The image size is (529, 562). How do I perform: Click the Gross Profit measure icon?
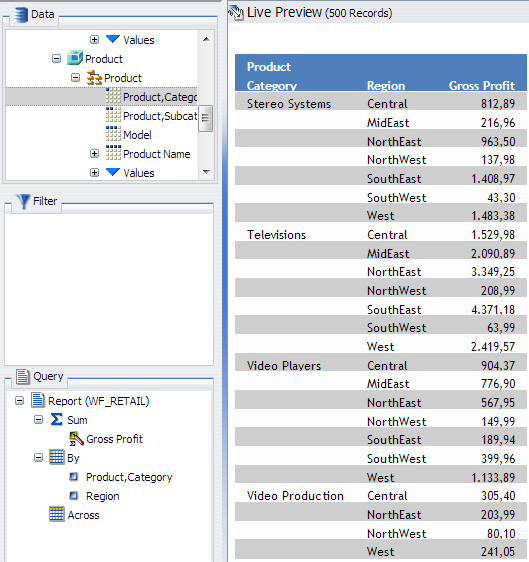point(76,439)
